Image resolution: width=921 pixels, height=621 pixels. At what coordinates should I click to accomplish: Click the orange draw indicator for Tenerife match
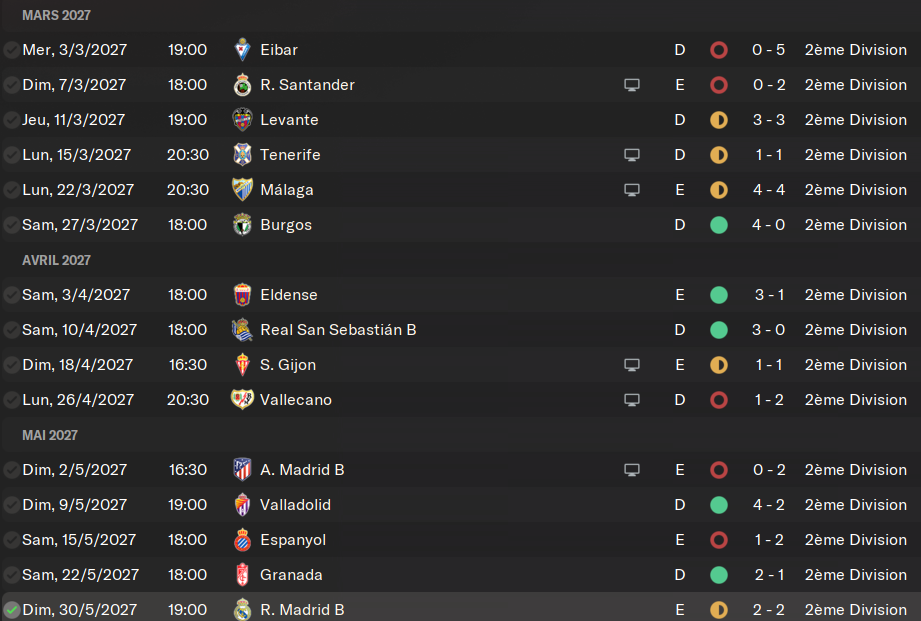pos(719,155)
